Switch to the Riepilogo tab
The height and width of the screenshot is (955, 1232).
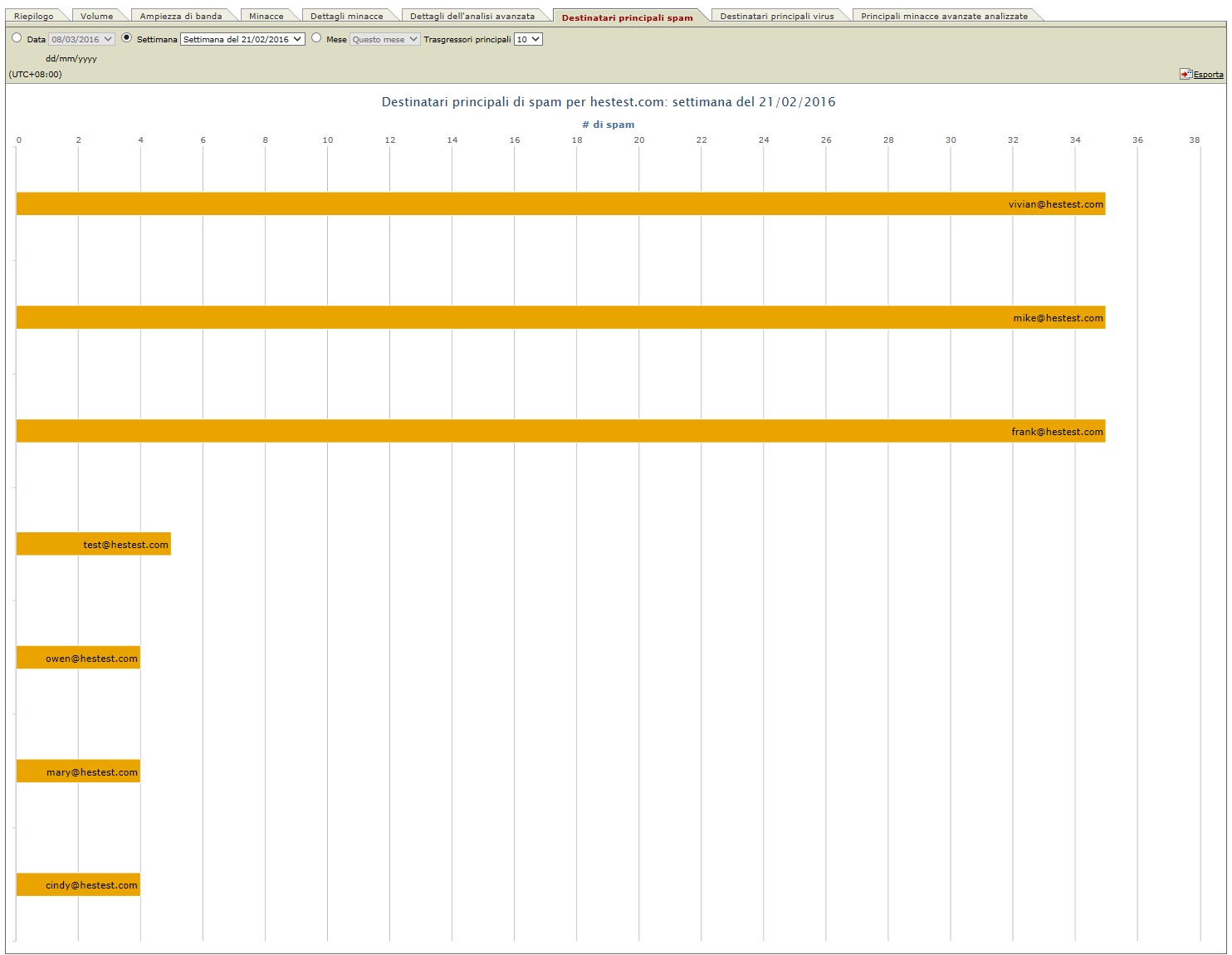[x=34, y=16]
